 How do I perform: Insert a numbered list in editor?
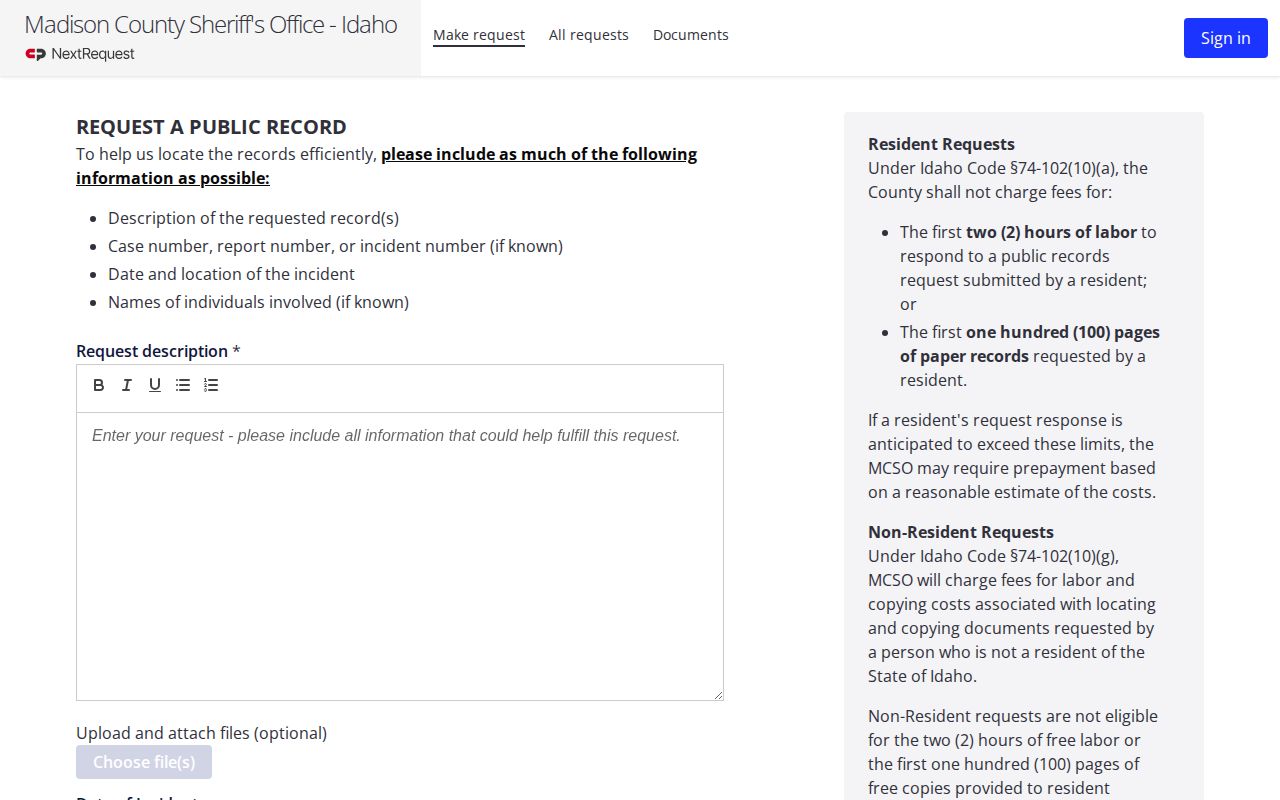pyautogui.click(x=211, y=385)
